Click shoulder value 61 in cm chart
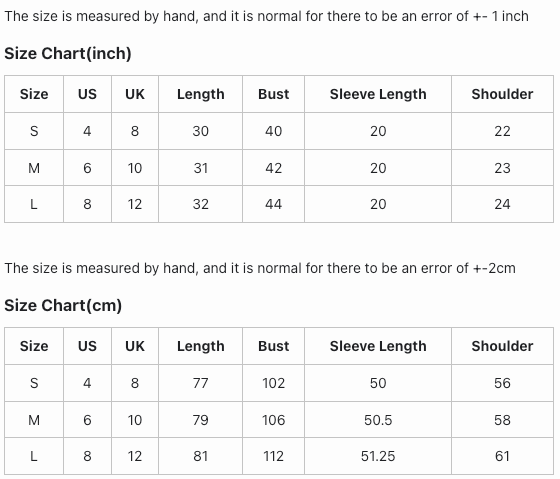This screenshot has height=479, width=560. pyautogui.click(x=502, y=456)
